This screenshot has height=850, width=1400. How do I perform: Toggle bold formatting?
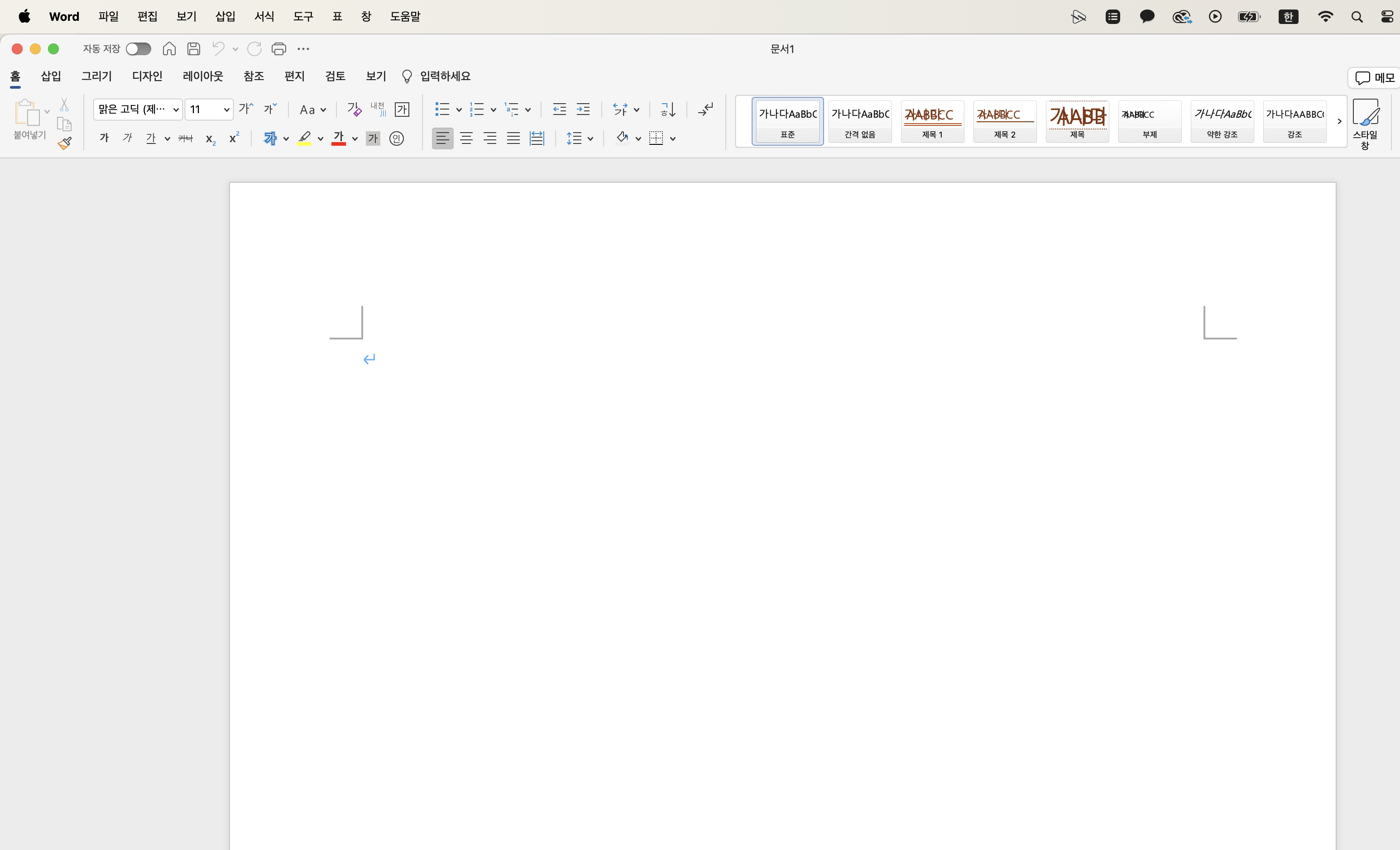click(x=104, y=138)
